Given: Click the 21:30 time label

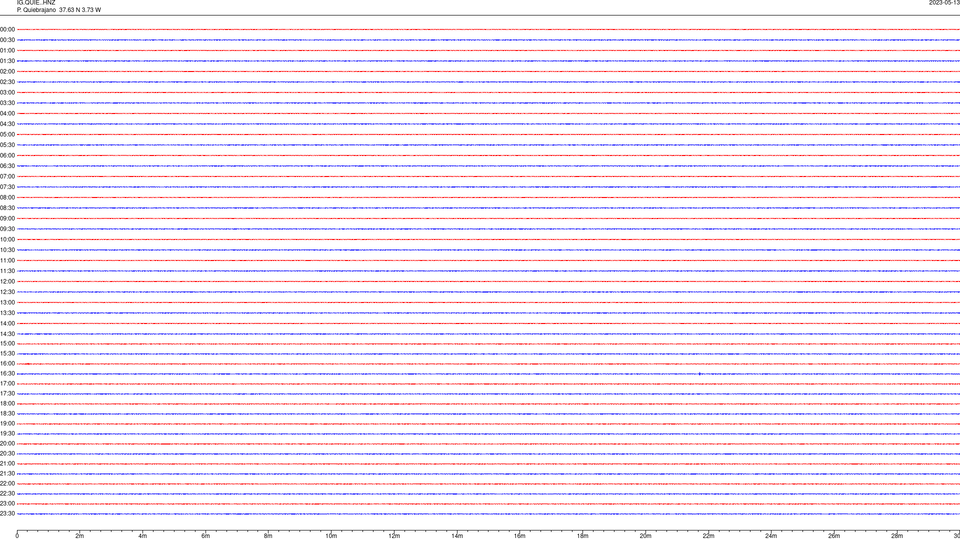Looking at the screenshot, I should tap(7, 474).
